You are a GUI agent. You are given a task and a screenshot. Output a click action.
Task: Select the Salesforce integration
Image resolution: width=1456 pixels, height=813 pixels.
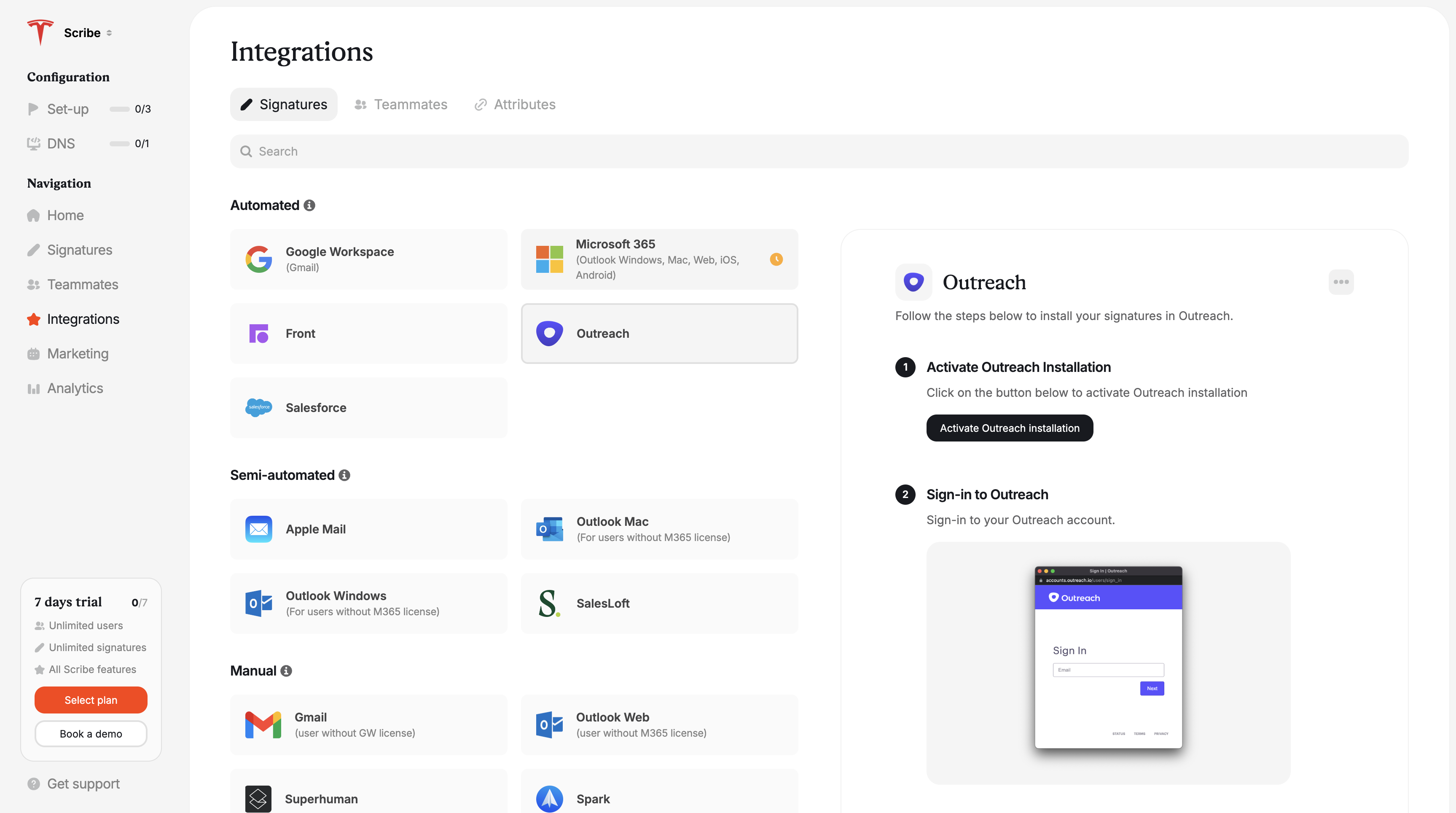pyautogui.click(x=368, y=408)
